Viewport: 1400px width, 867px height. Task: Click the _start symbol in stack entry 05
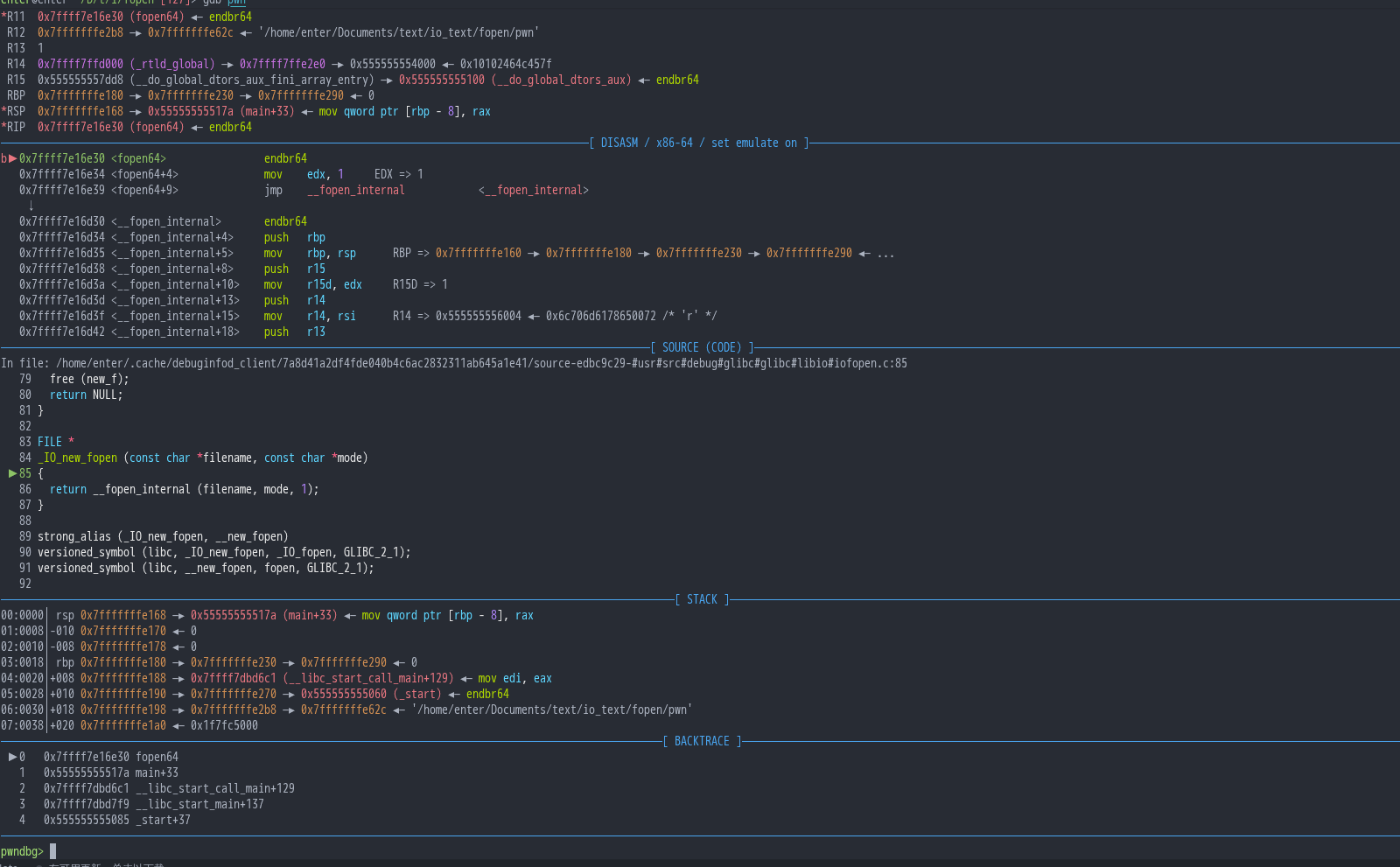[417, 694]
